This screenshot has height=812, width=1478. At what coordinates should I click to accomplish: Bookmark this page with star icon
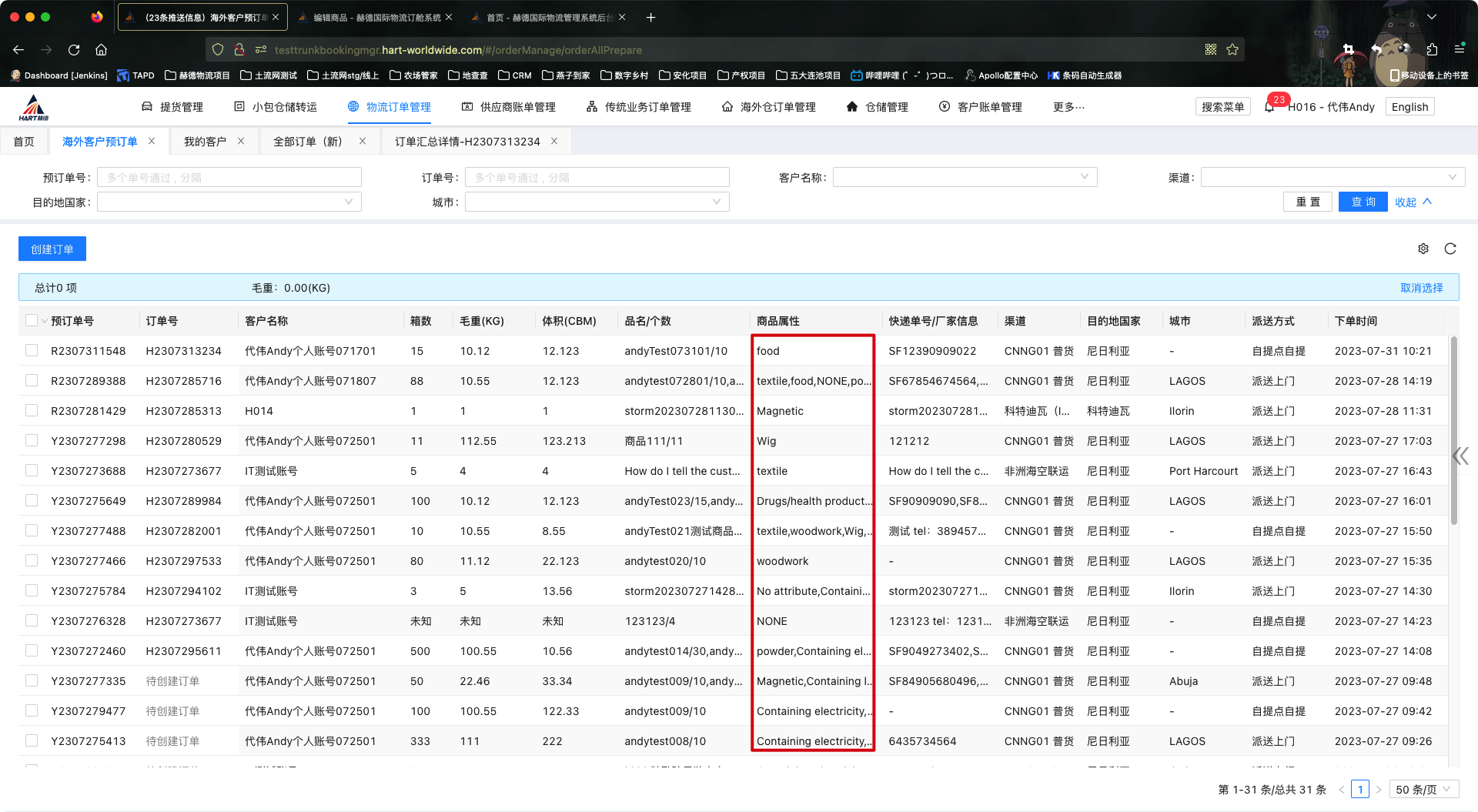coord(1232,50)
